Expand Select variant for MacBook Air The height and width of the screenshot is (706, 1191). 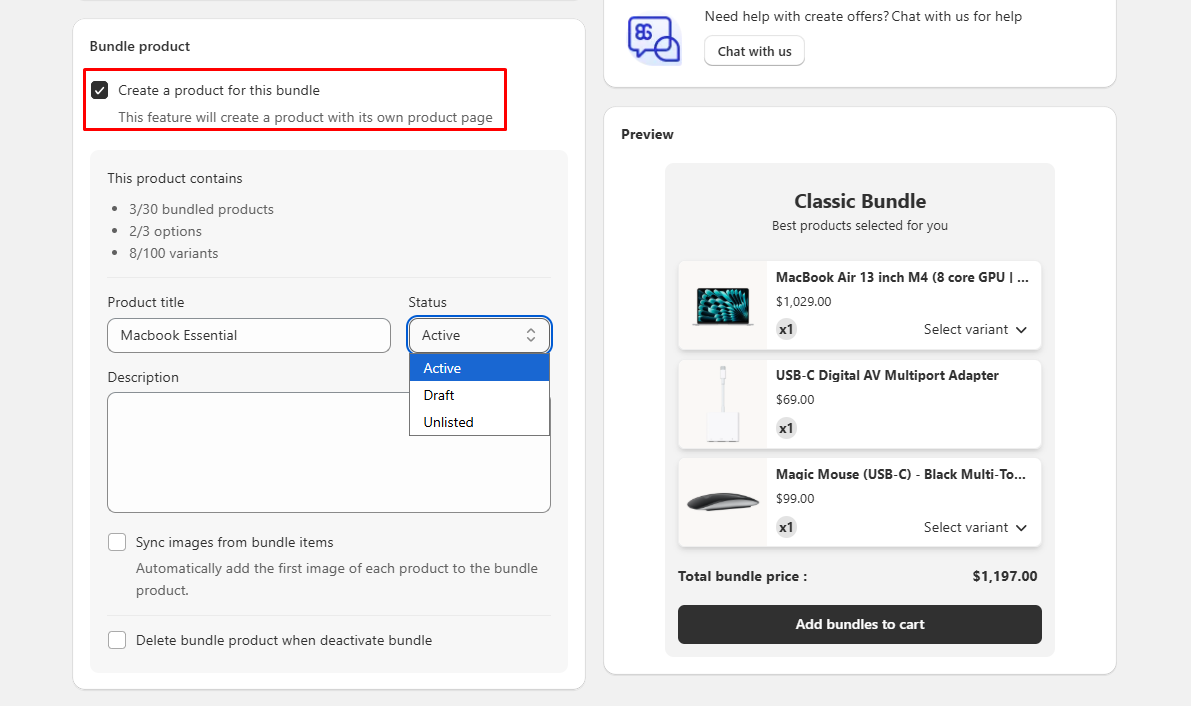[x=975, y=329]
